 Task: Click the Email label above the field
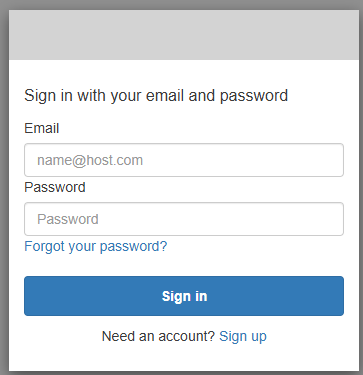tap(42, 128)
